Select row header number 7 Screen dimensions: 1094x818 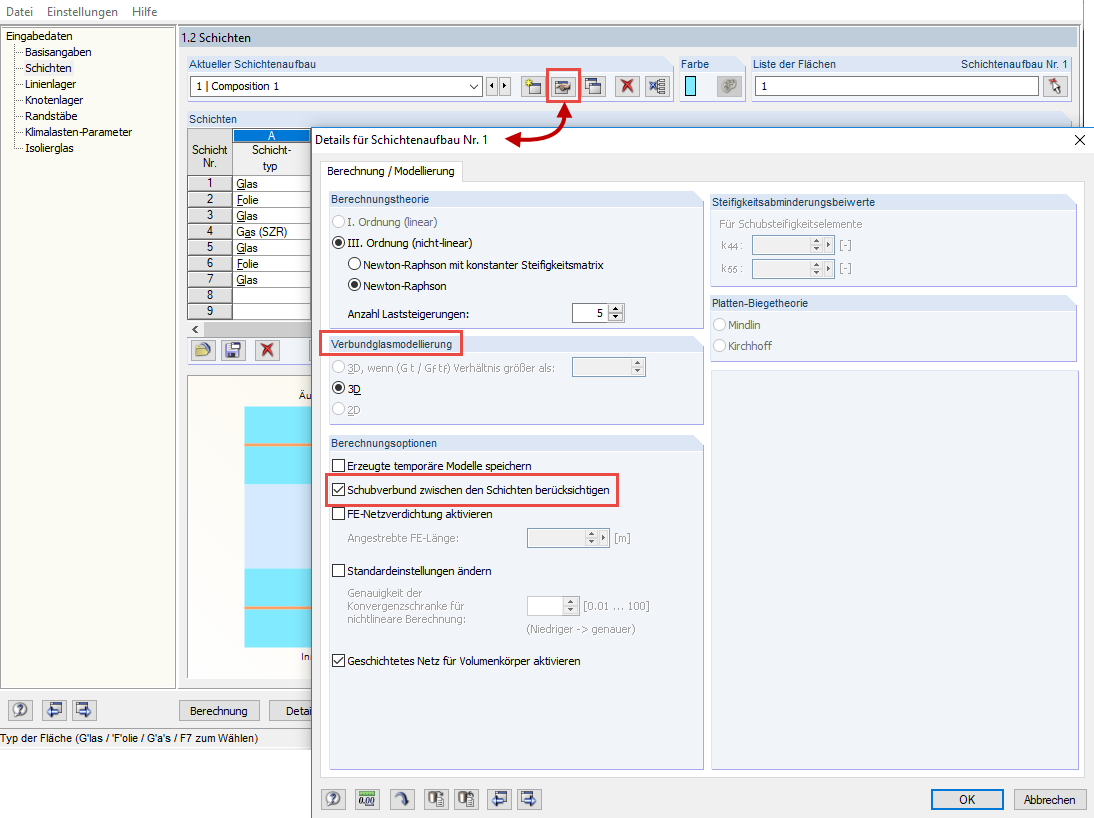(210, 279)
